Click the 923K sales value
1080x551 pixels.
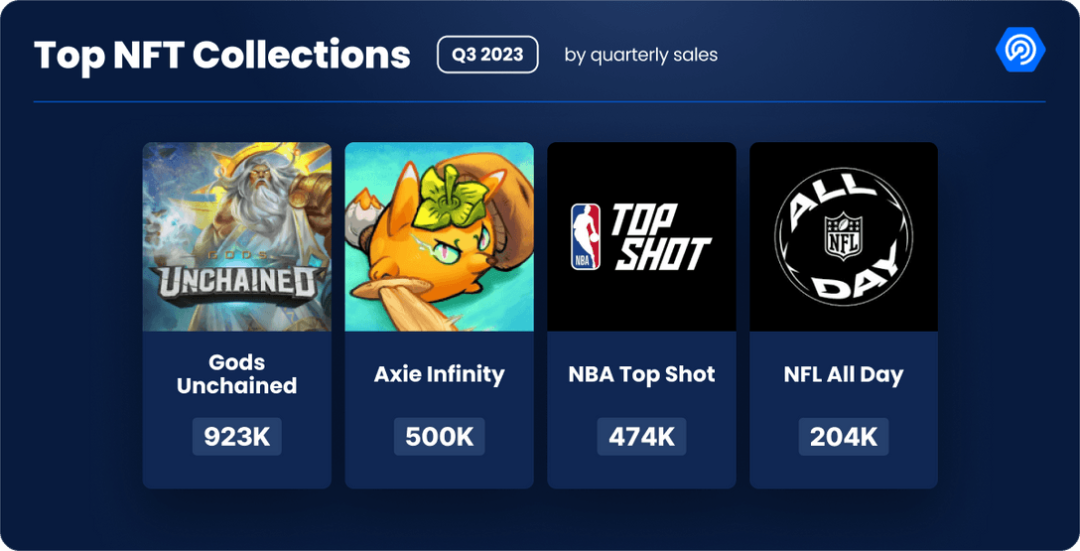[x=237, y=437]
